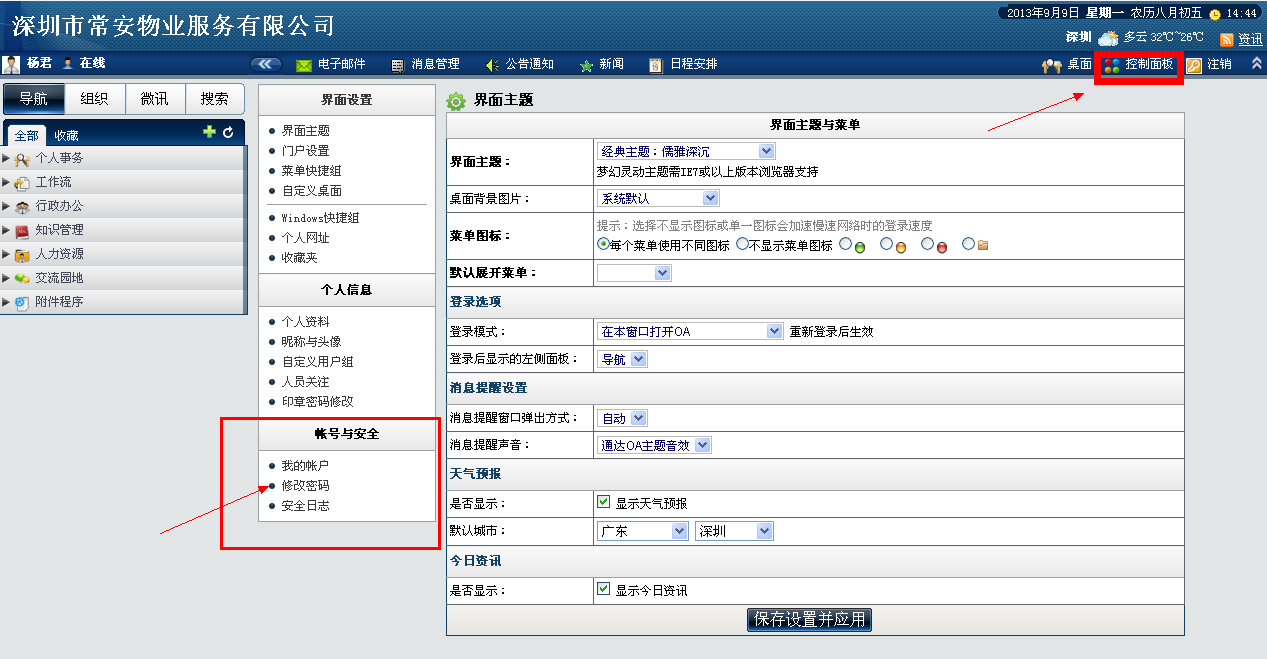Open the 修改密码 link

305,485
